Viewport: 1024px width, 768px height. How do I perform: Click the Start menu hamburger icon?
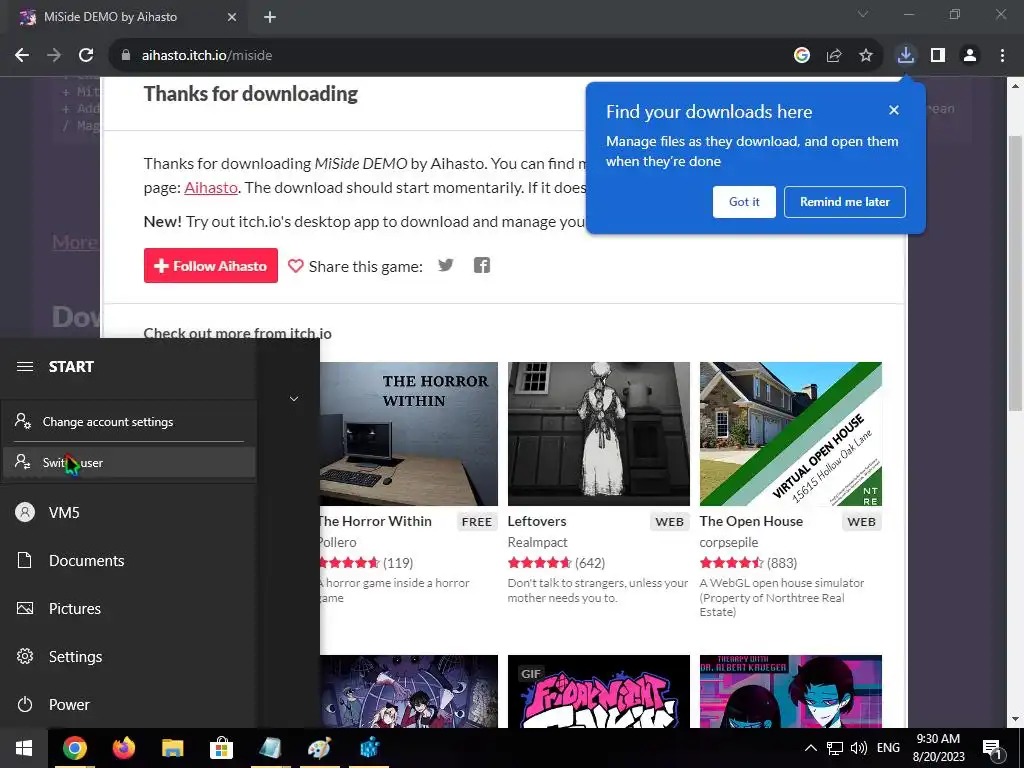click(25, 366)
